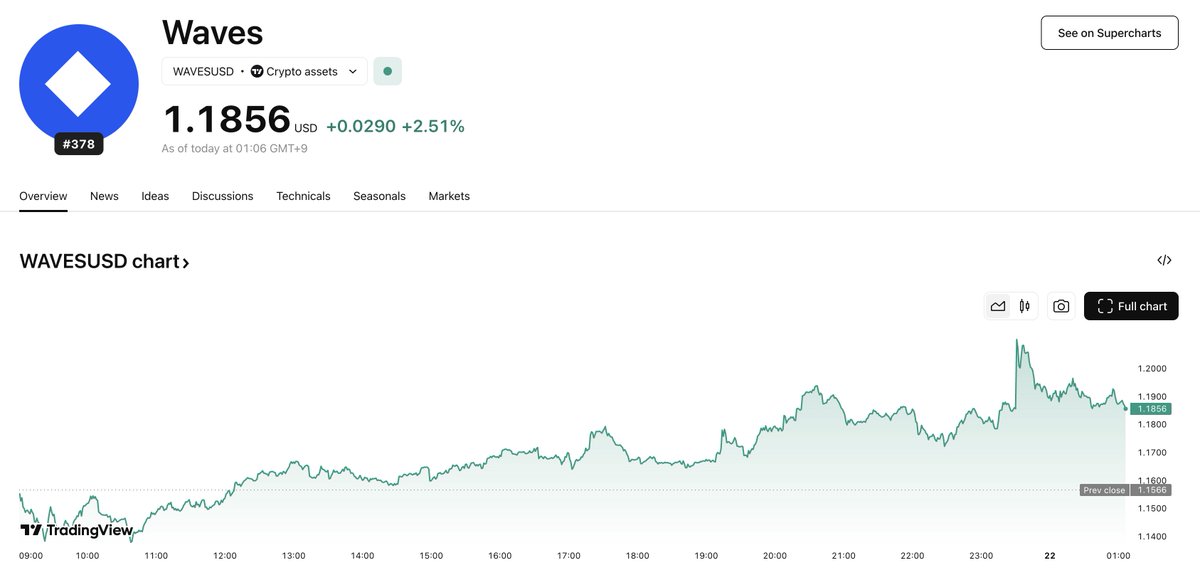This screenshot has height=580, width=1200.
Task: Switch to area chart view
Action: click(998, 307)
